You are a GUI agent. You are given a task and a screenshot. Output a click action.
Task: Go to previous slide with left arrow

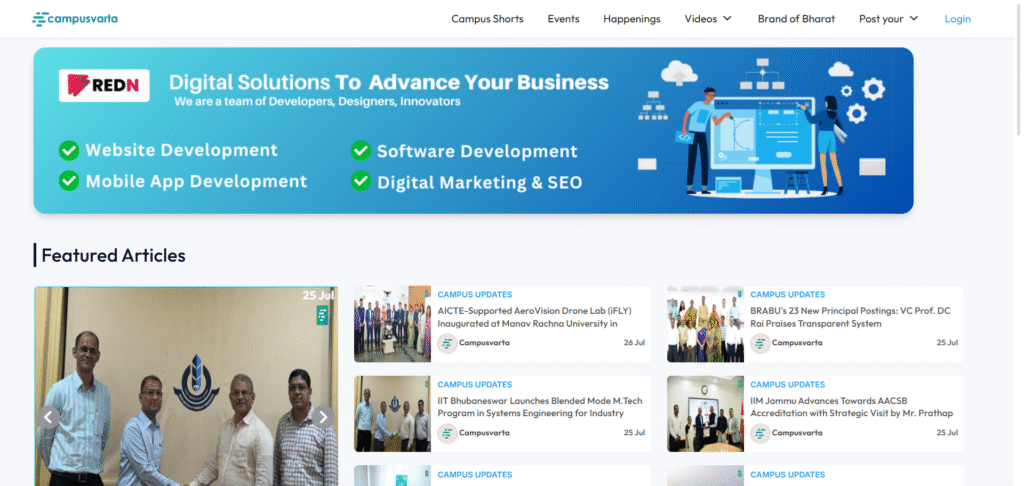[49, 417]
